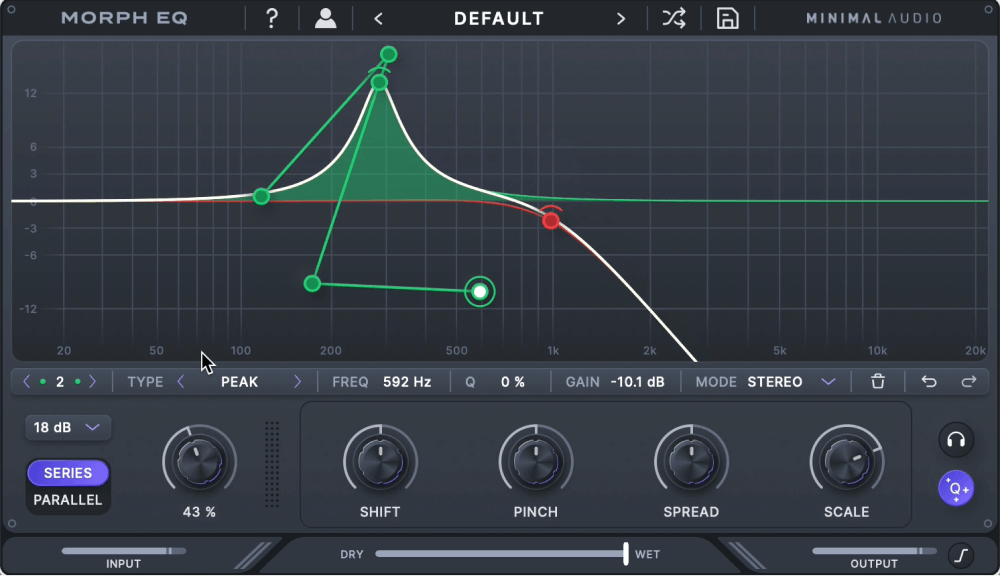Switch to previous filter type before PEAK
The height and width of the screenshot is (576, 1000).
pos(180,381)
